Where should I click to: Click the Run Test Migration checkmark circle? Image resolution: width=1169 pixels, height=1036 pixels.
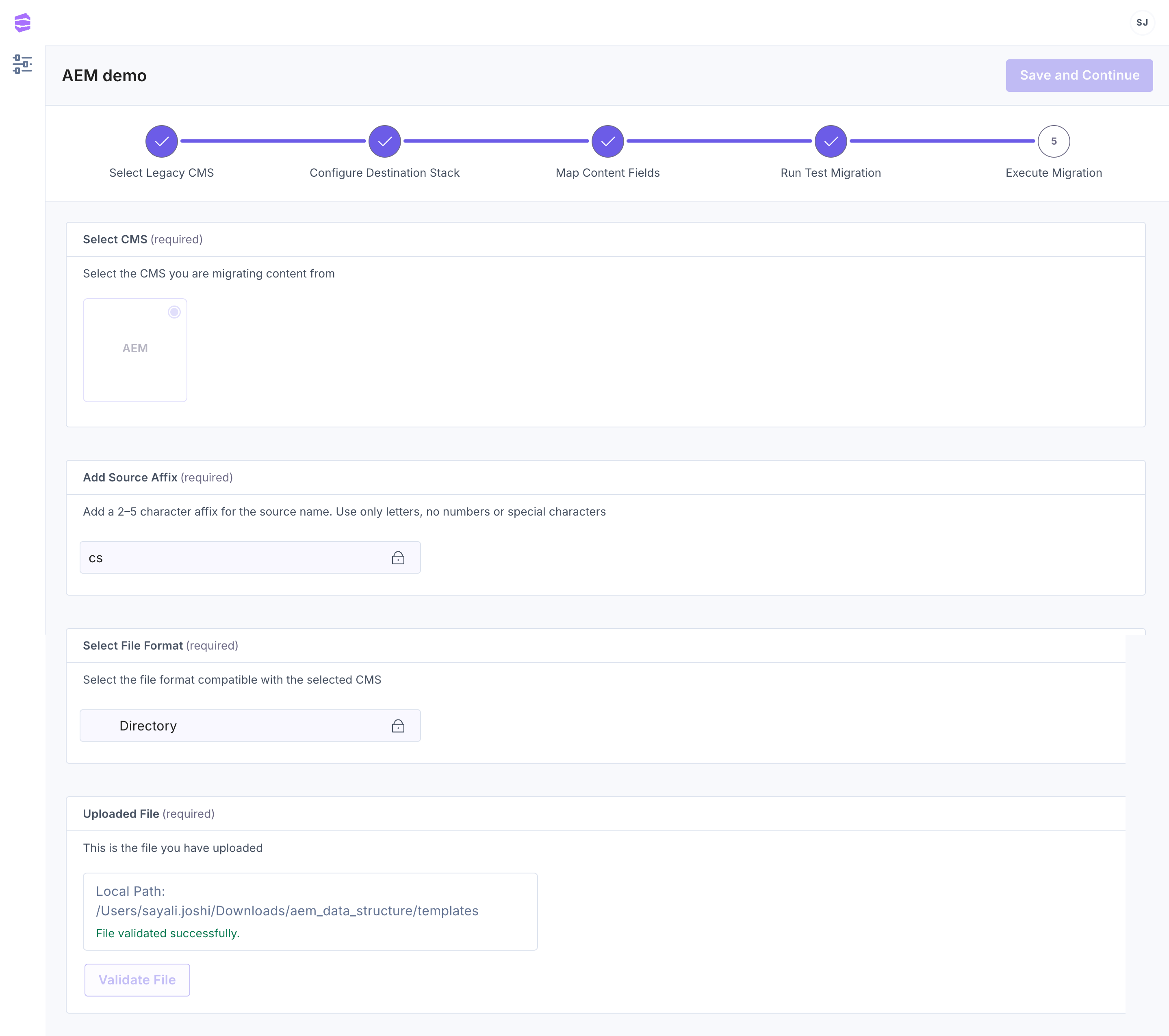[831, 141]
